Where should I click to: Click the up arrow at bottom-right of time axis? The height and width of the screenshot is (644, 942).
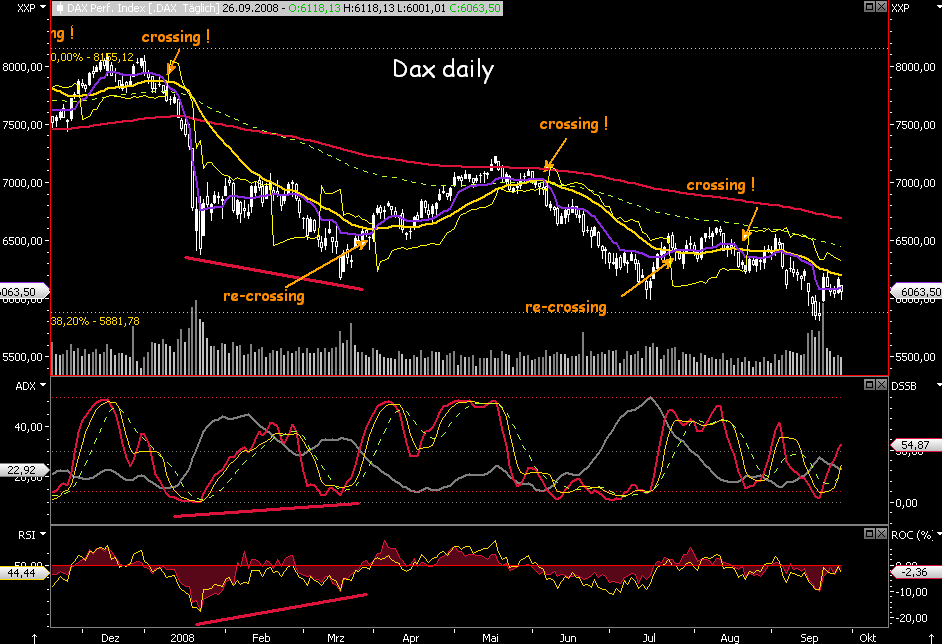click(931, 638)
